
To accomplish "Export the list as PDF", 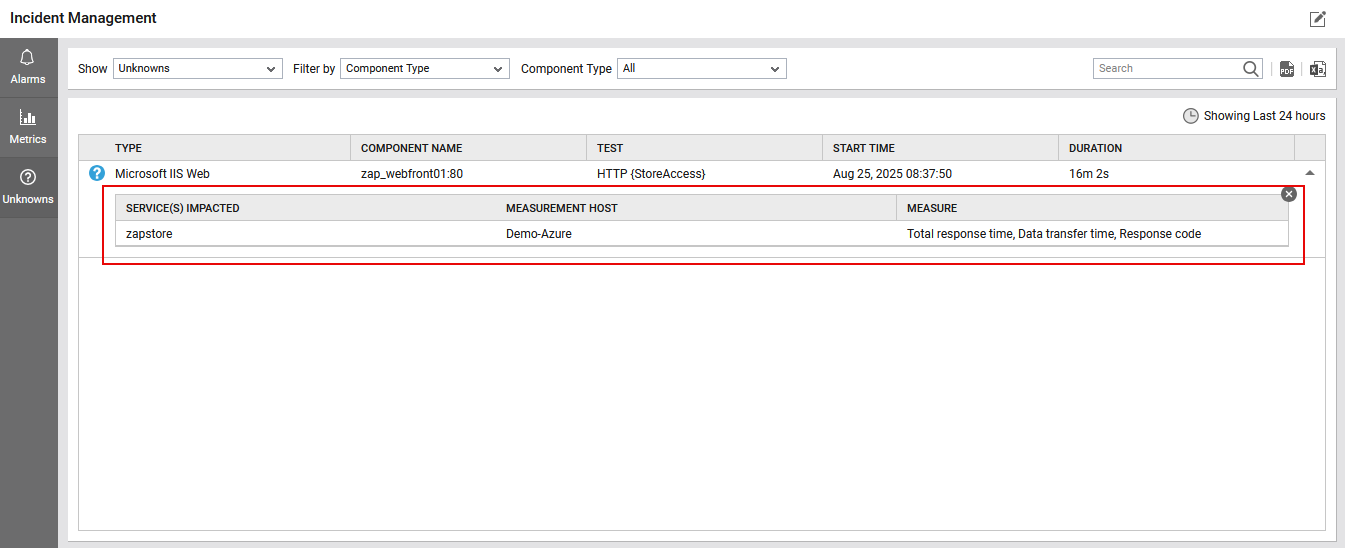I will 1287,69.
